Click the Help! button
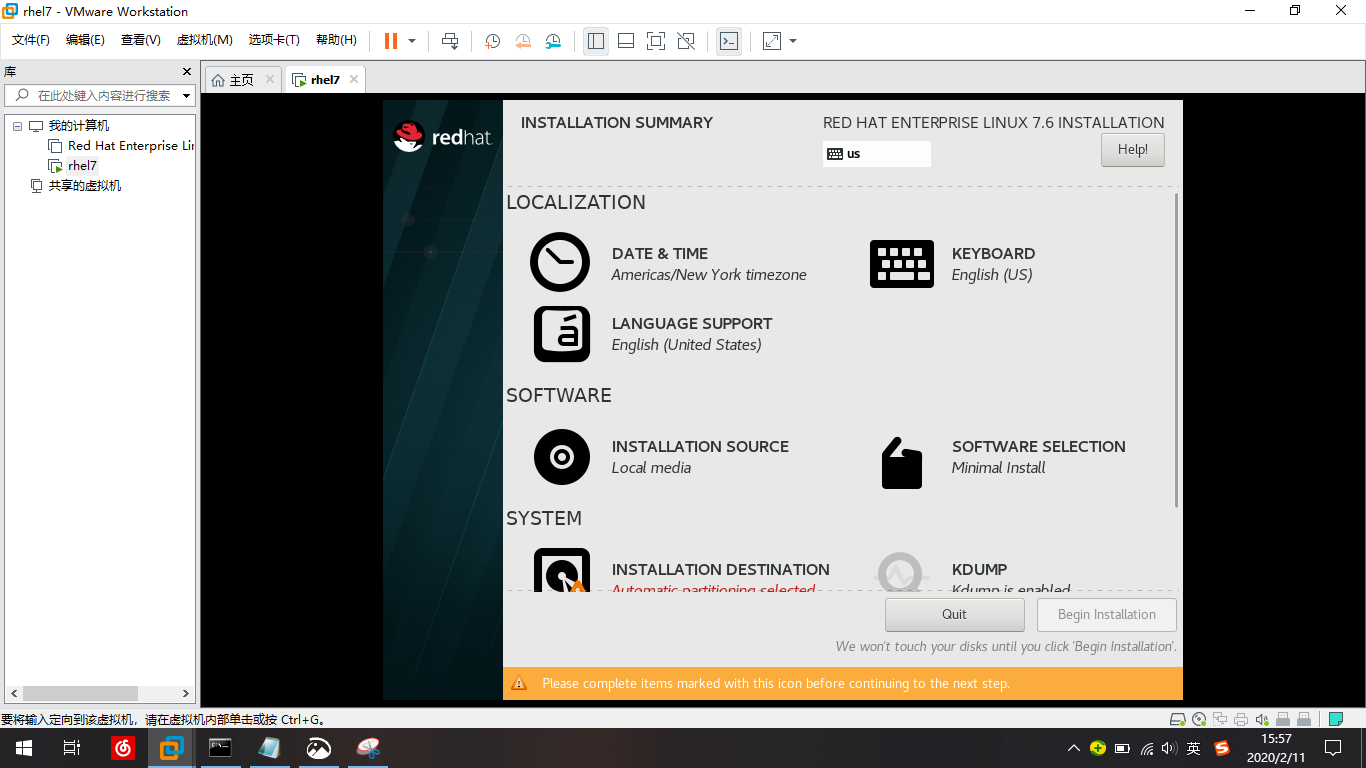This screenshot has height=768, width=1366. tap(1133, 150)
